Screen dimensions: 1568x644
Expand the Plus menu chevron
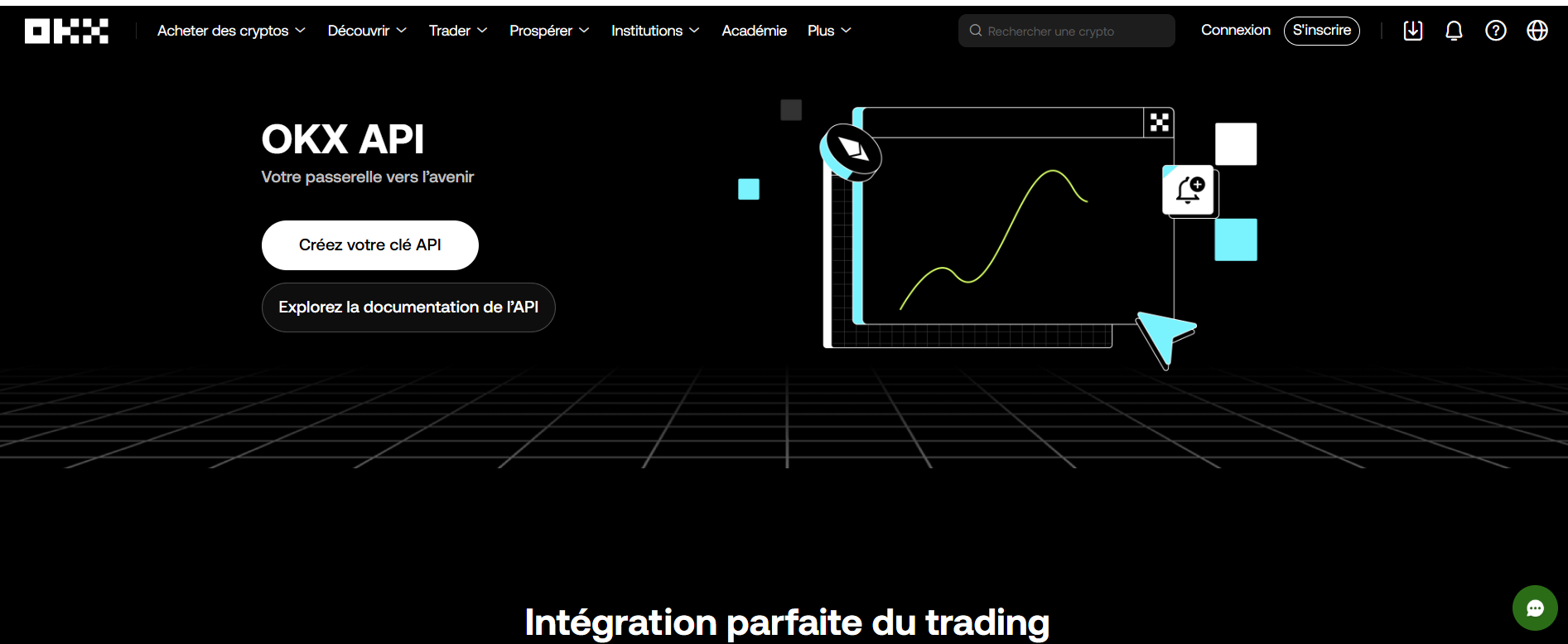tap(846, 31)
